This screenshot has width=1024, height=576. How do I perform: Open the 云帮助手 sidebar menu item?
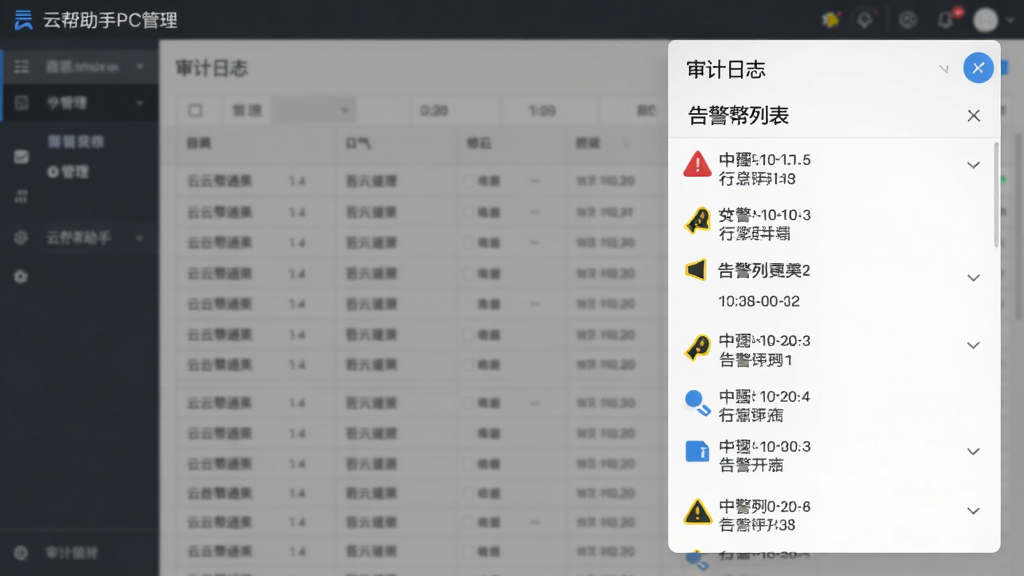(x=78, y=238)
